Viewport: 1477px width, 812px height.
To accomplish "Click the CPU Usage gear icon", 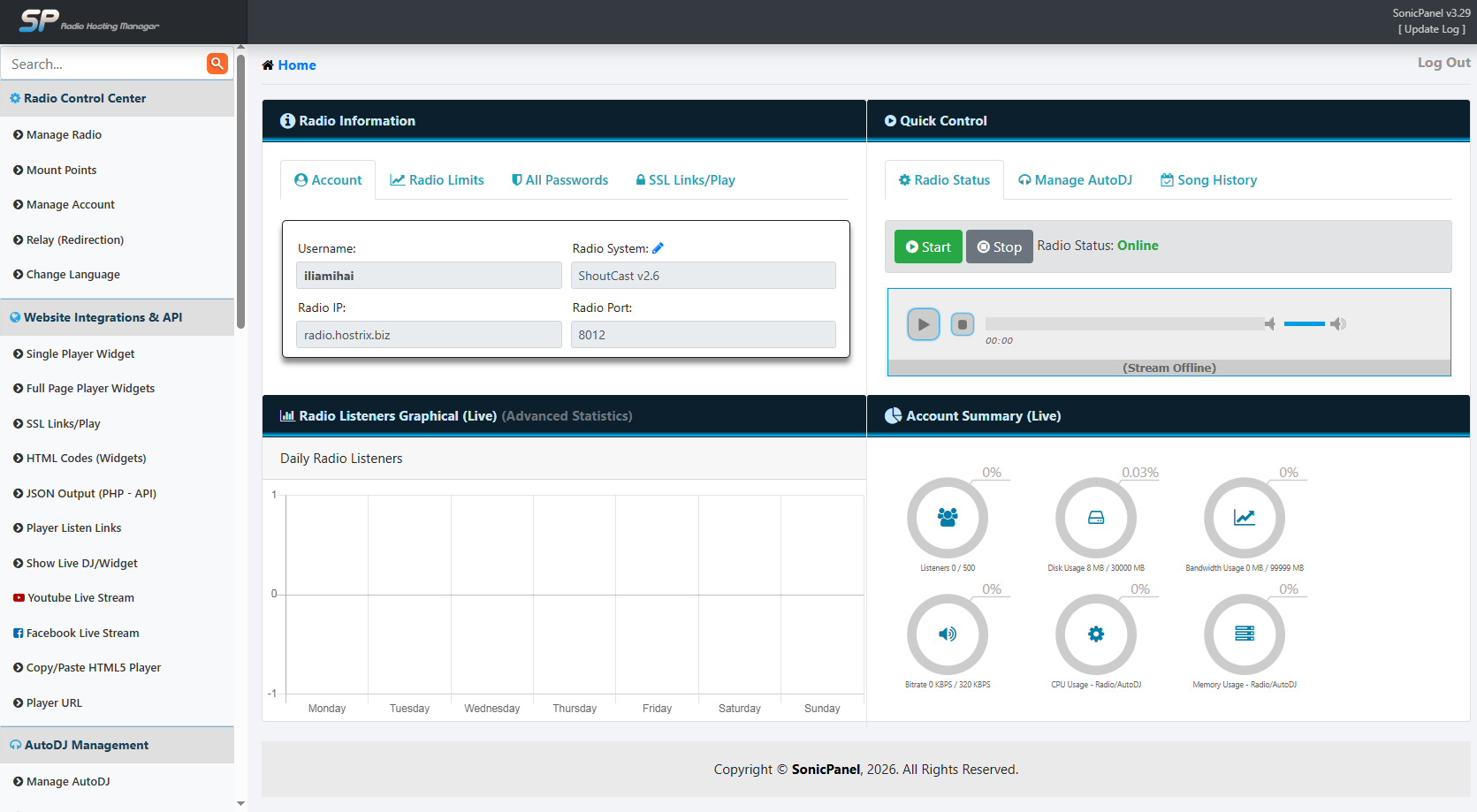I will [1095, 634].
